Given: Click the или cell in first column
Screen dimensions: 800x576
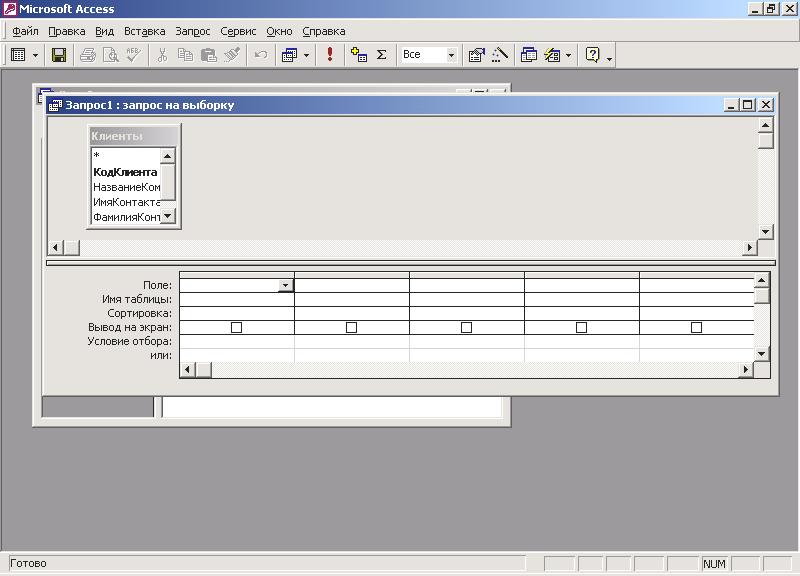Looking at the screenshot, I should [x=237, y=355].
